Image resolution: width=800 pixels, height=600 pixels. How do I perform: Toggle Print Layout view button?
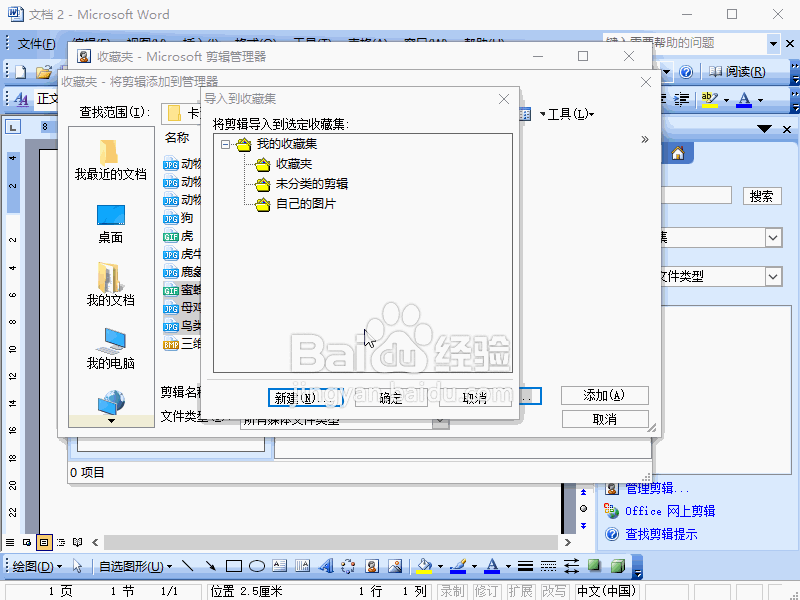coord(44,542)
